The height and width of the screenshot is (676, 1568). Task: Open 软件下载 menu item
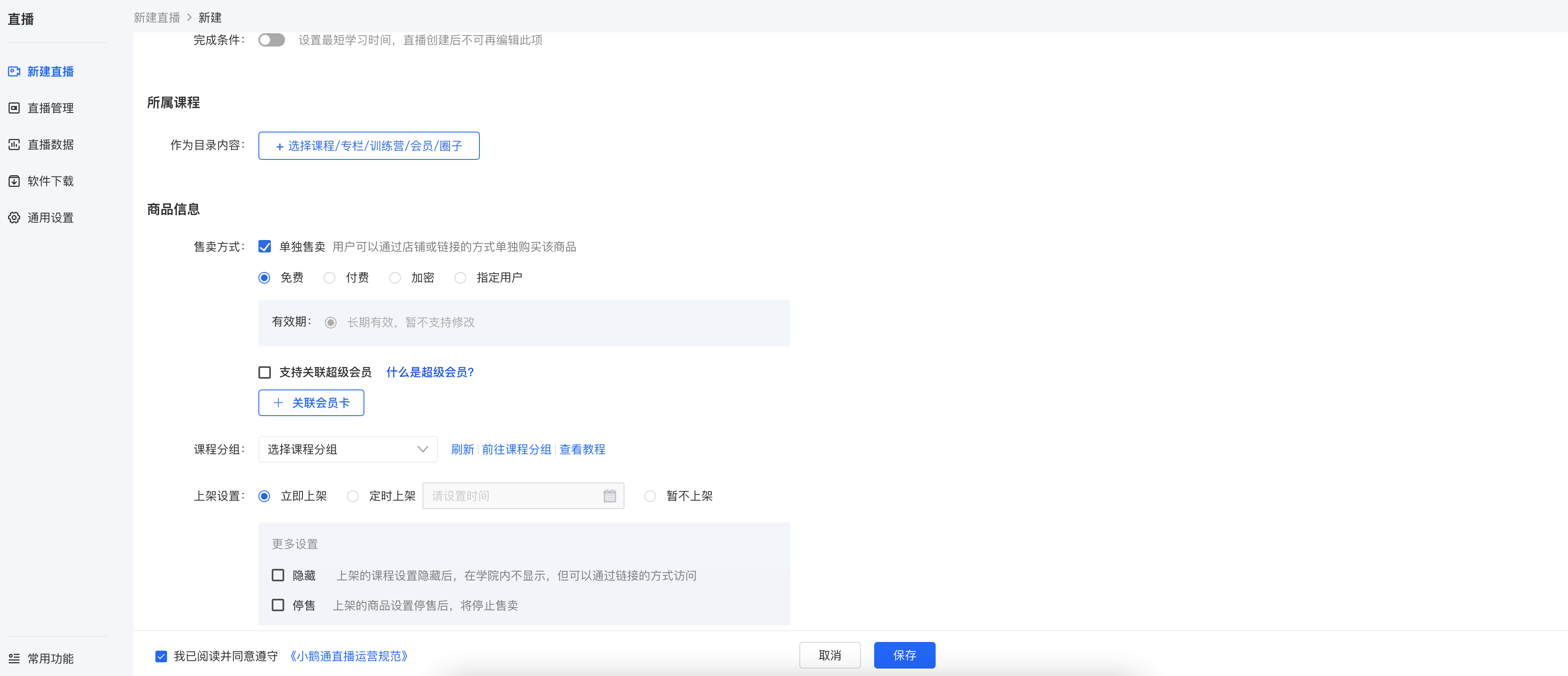coord(51,181)
